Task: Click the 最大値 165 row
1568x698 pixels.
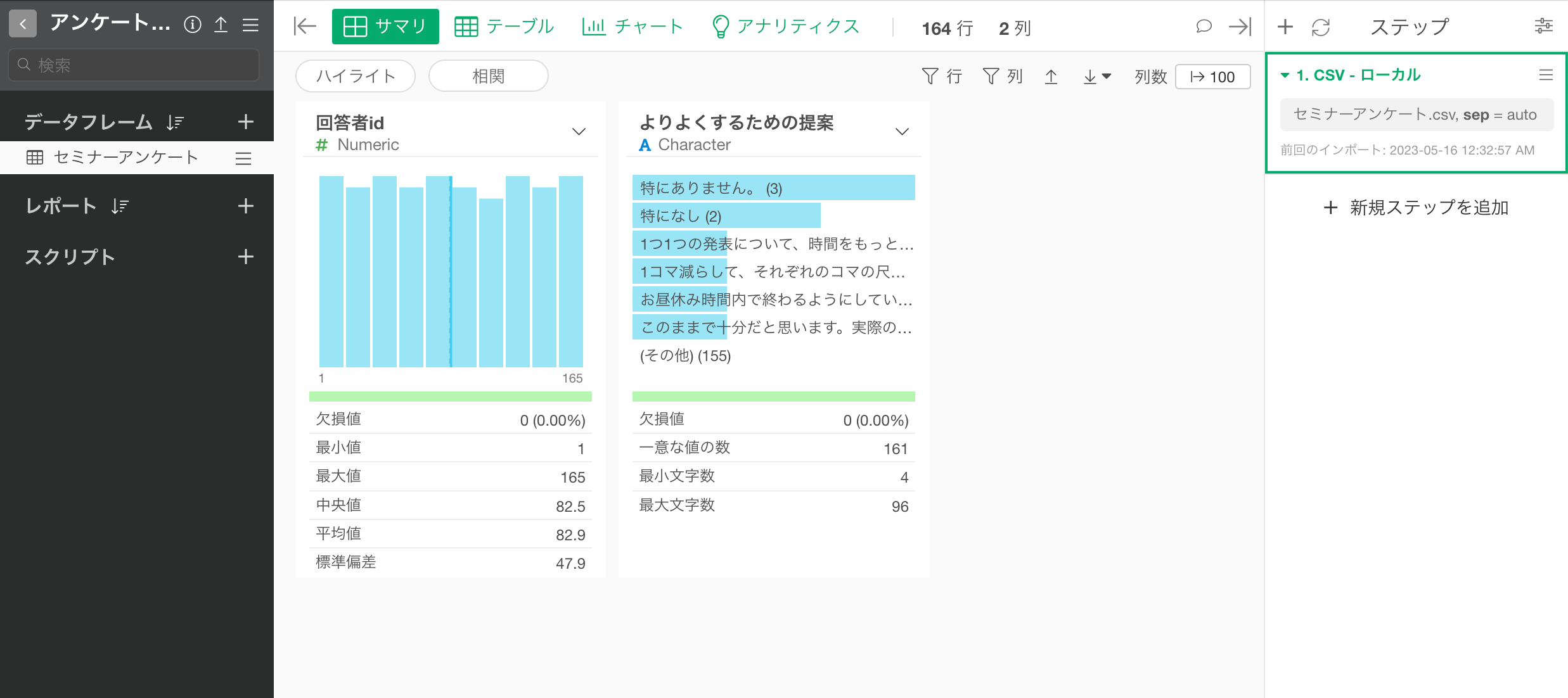Action: 451,476
